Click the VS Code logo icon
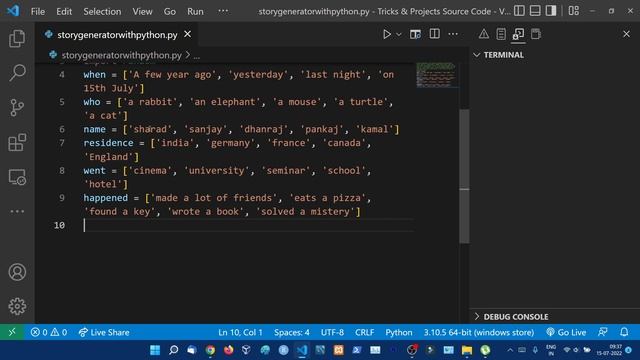 pos(13,11)
